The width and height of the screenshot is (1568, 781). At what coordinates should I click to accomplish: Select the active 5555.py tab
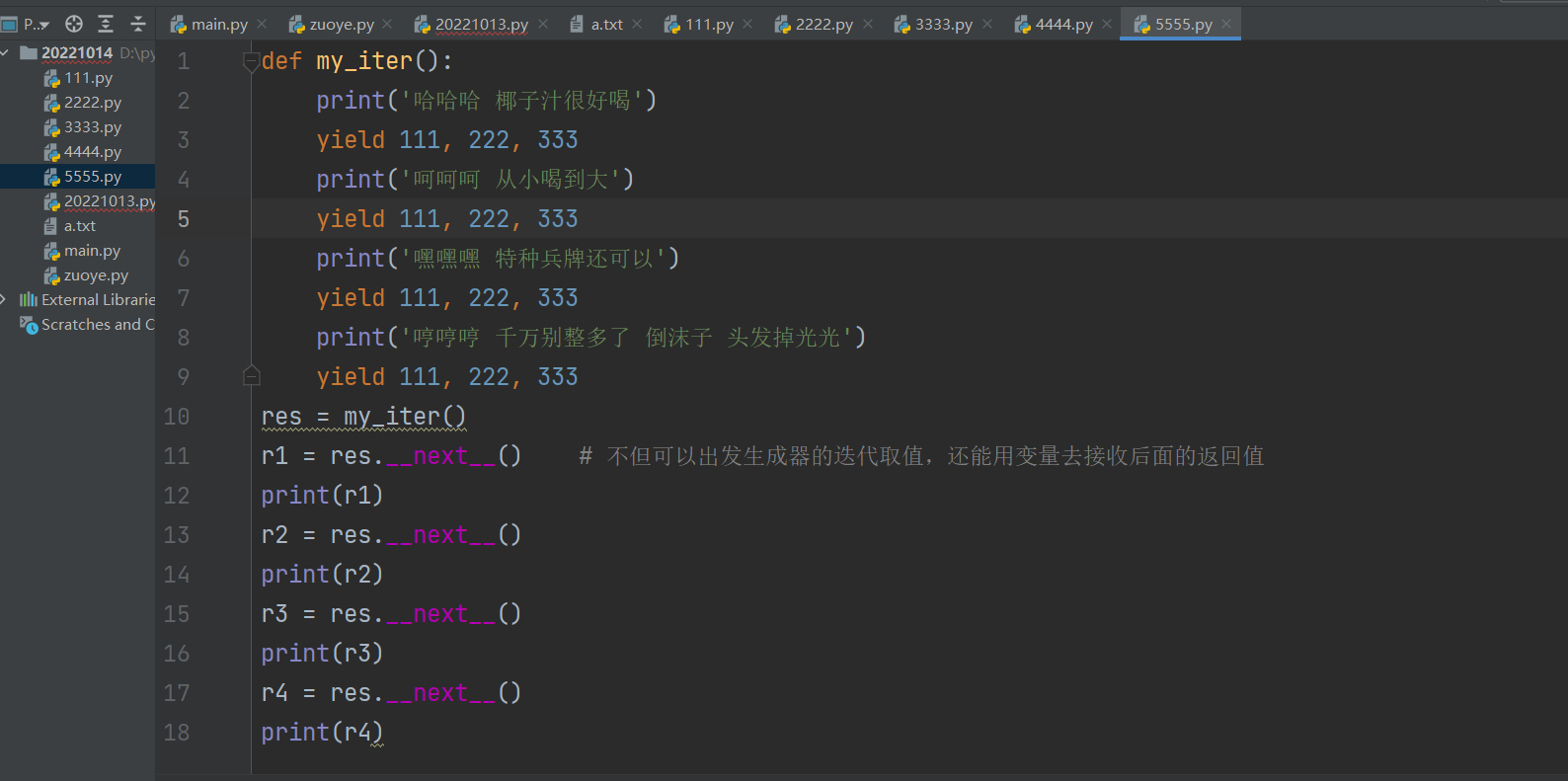point(1183,25)
